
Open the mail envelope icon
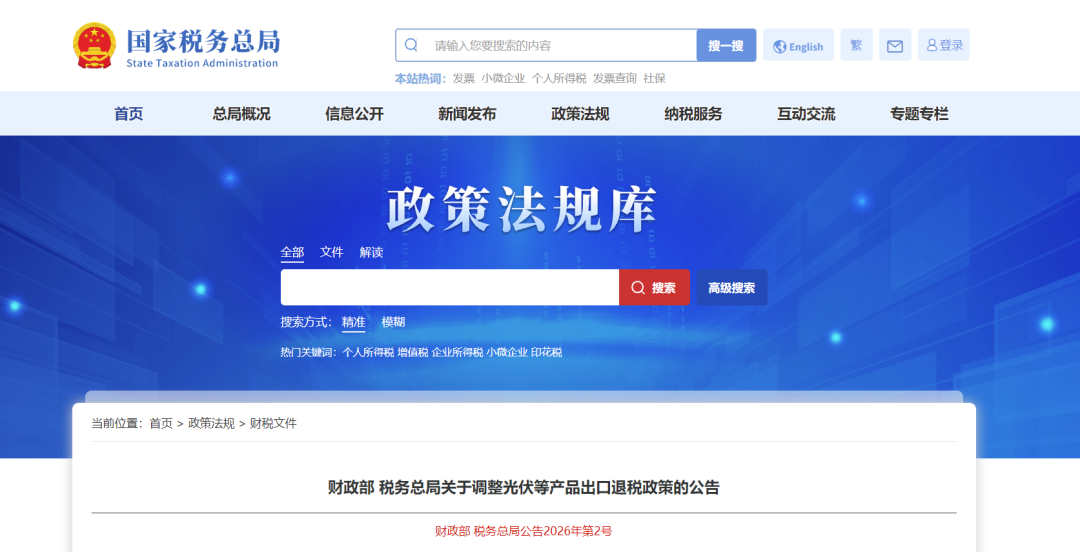coord(895,45)
